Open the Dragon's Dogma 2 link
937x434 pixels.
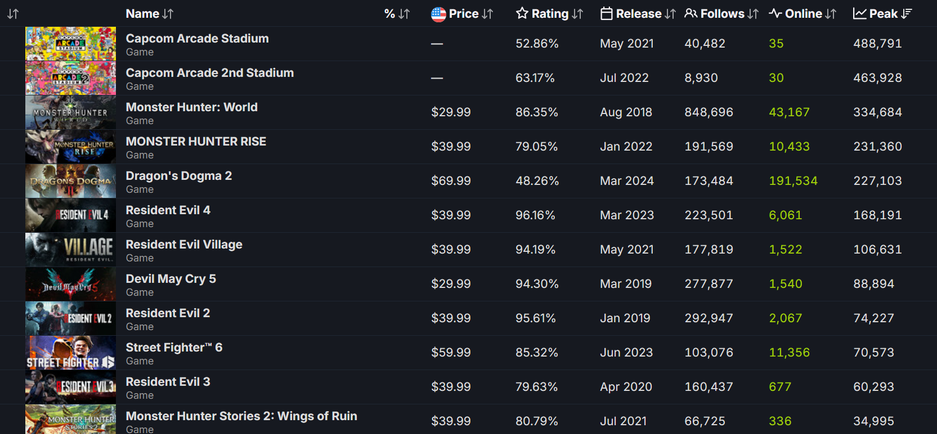178,176
